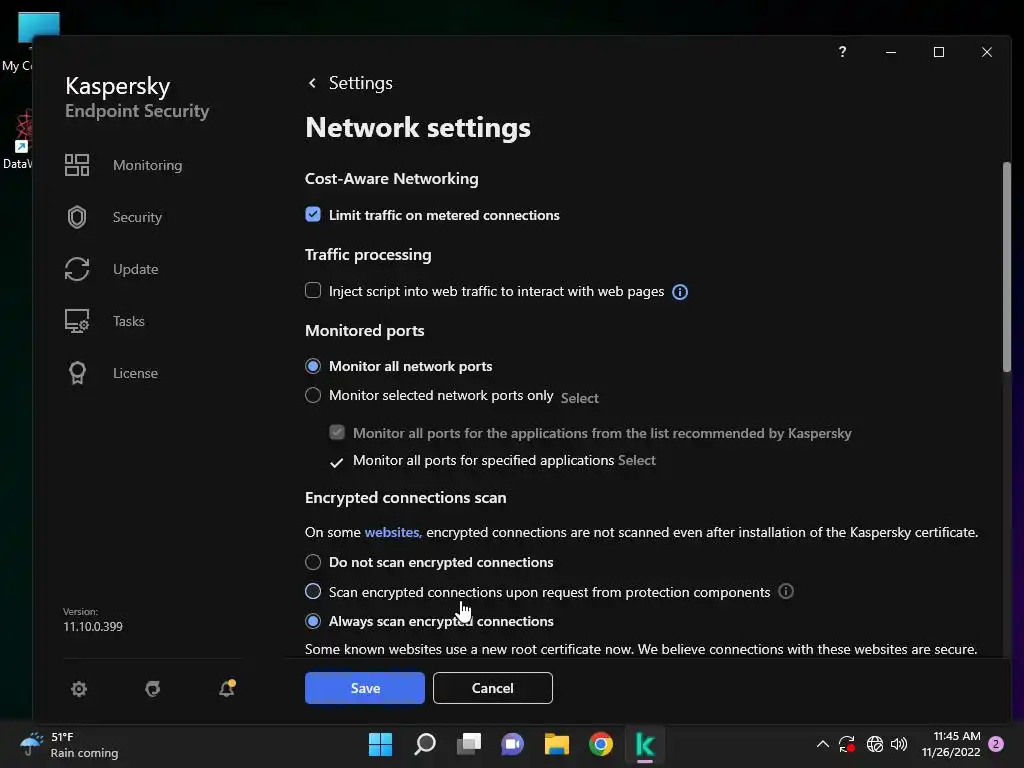
Task: Save the network settings
Action: click(x=364, y=688)
